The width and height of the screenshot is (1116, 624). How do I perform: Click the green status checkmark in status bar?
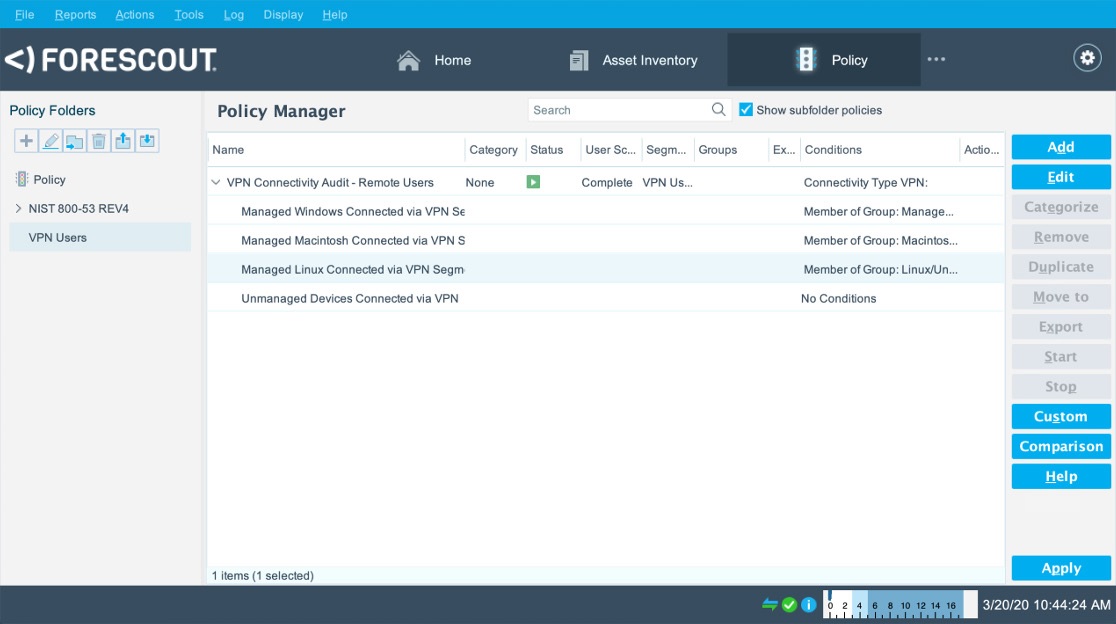point(788,604)
